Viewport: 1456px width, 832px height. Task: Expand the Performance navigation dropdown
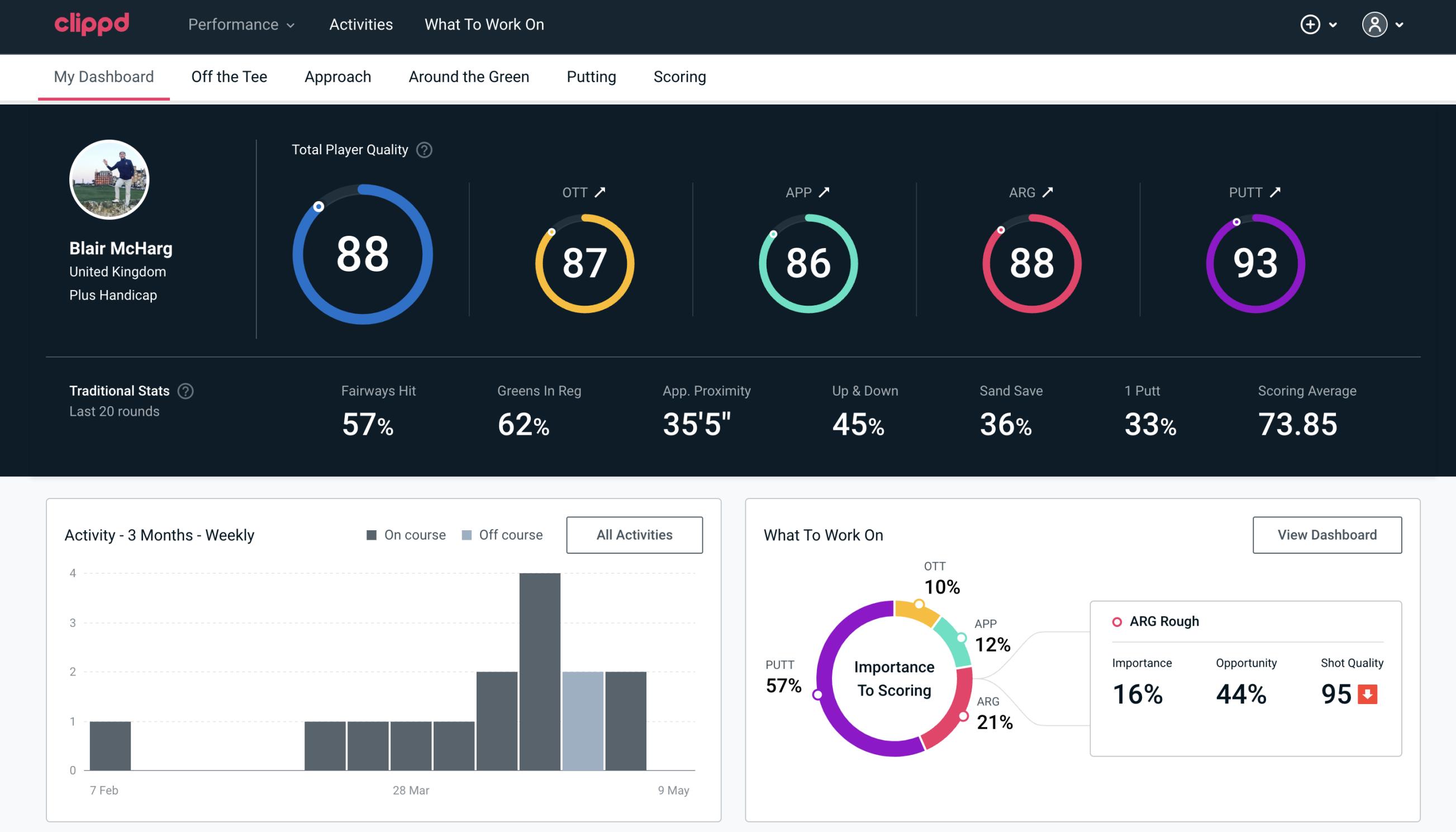click(243, 25)
